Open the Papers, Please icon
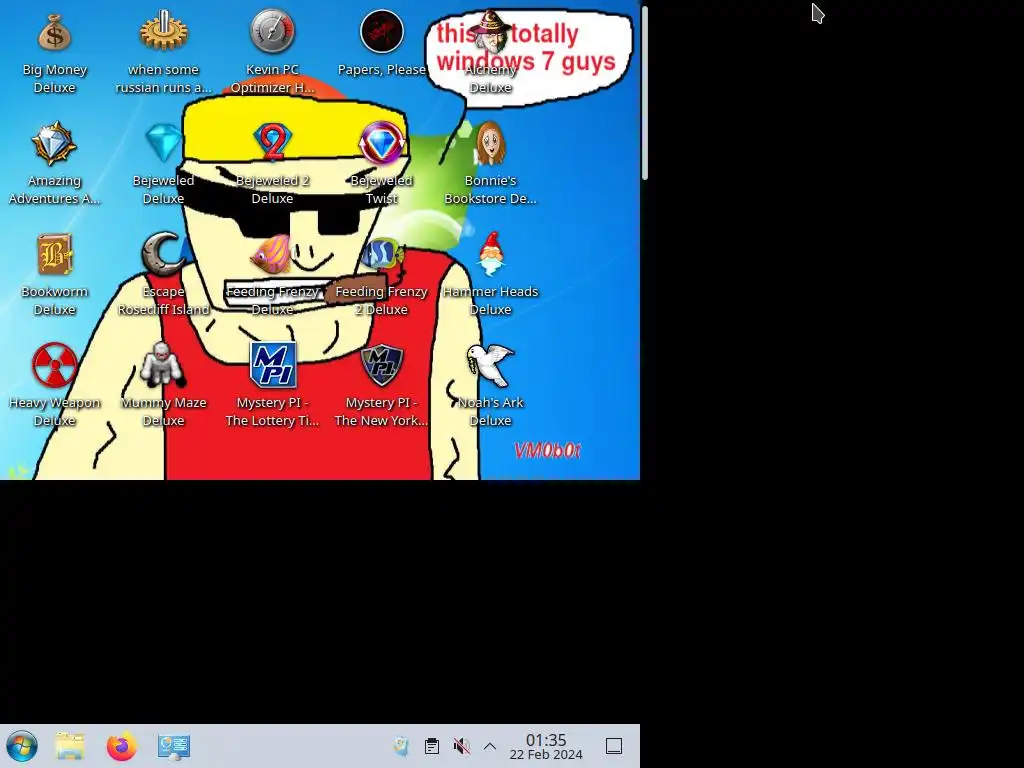The height and width of the screenshot is (768, 1024). pos(381,31)
